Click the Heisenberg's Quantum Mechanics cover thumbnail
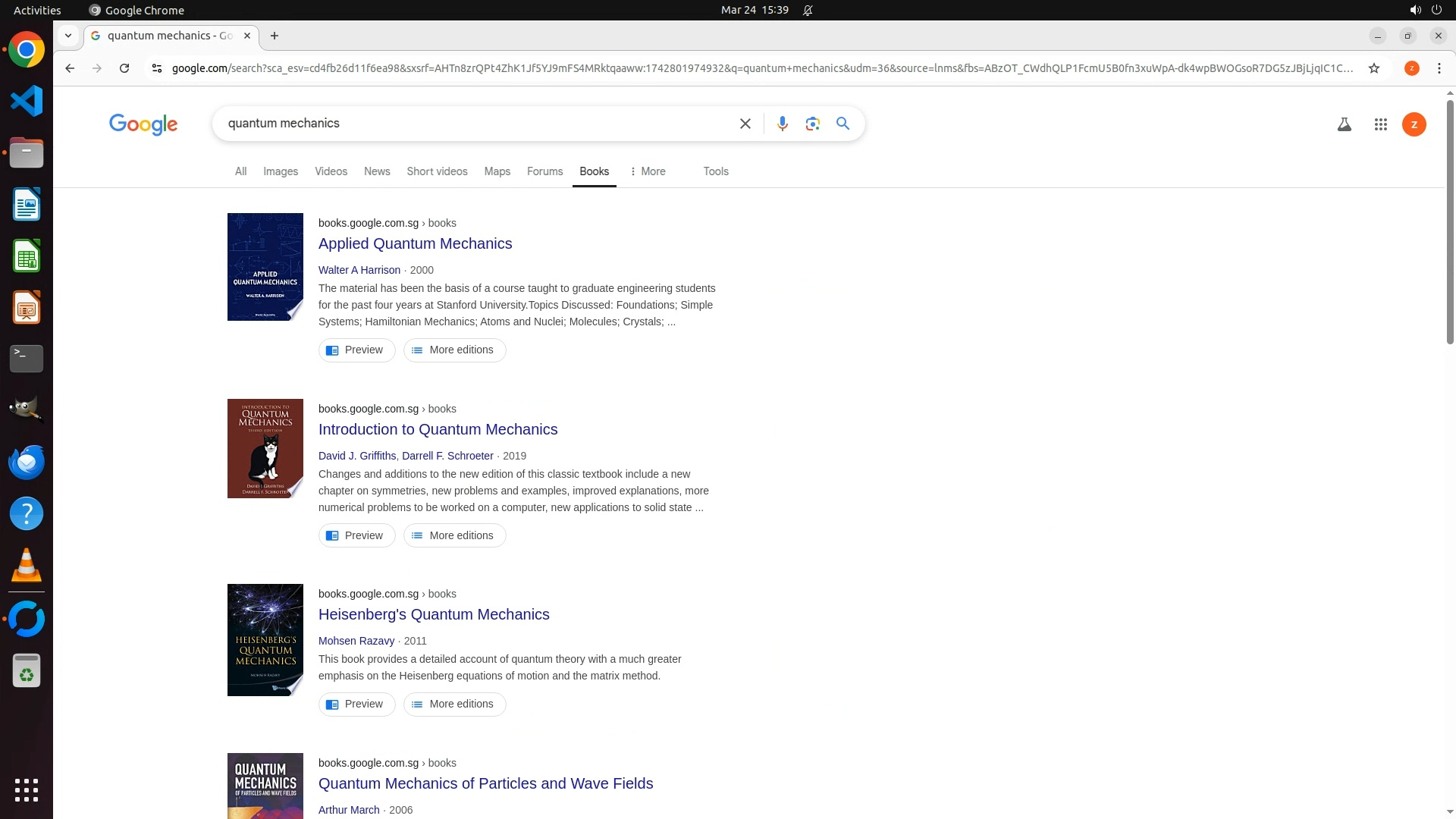Image resolution: width=1456 pixels, height=819 pixels. click(x=265, y=640)
